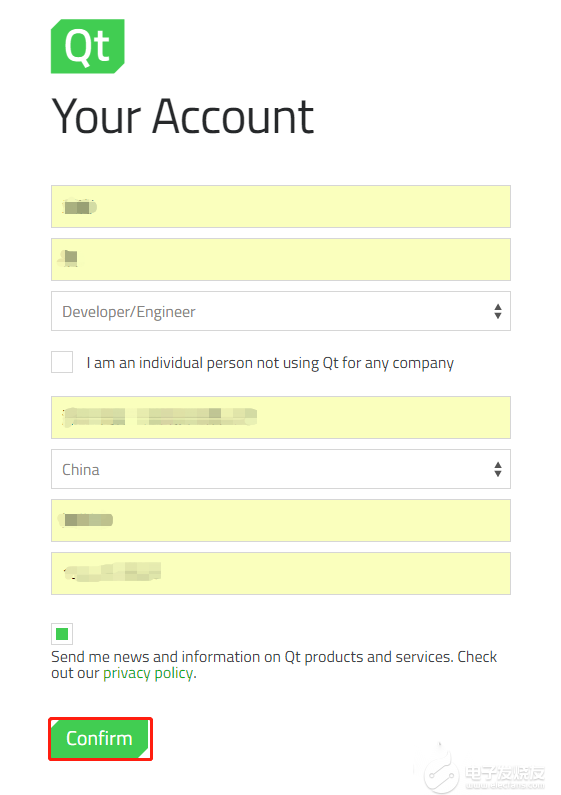This screenshot has height=795, width=561.
Task: Click the 'Your Account' heading
Action: pyautogui.click(x=183, y=117)
